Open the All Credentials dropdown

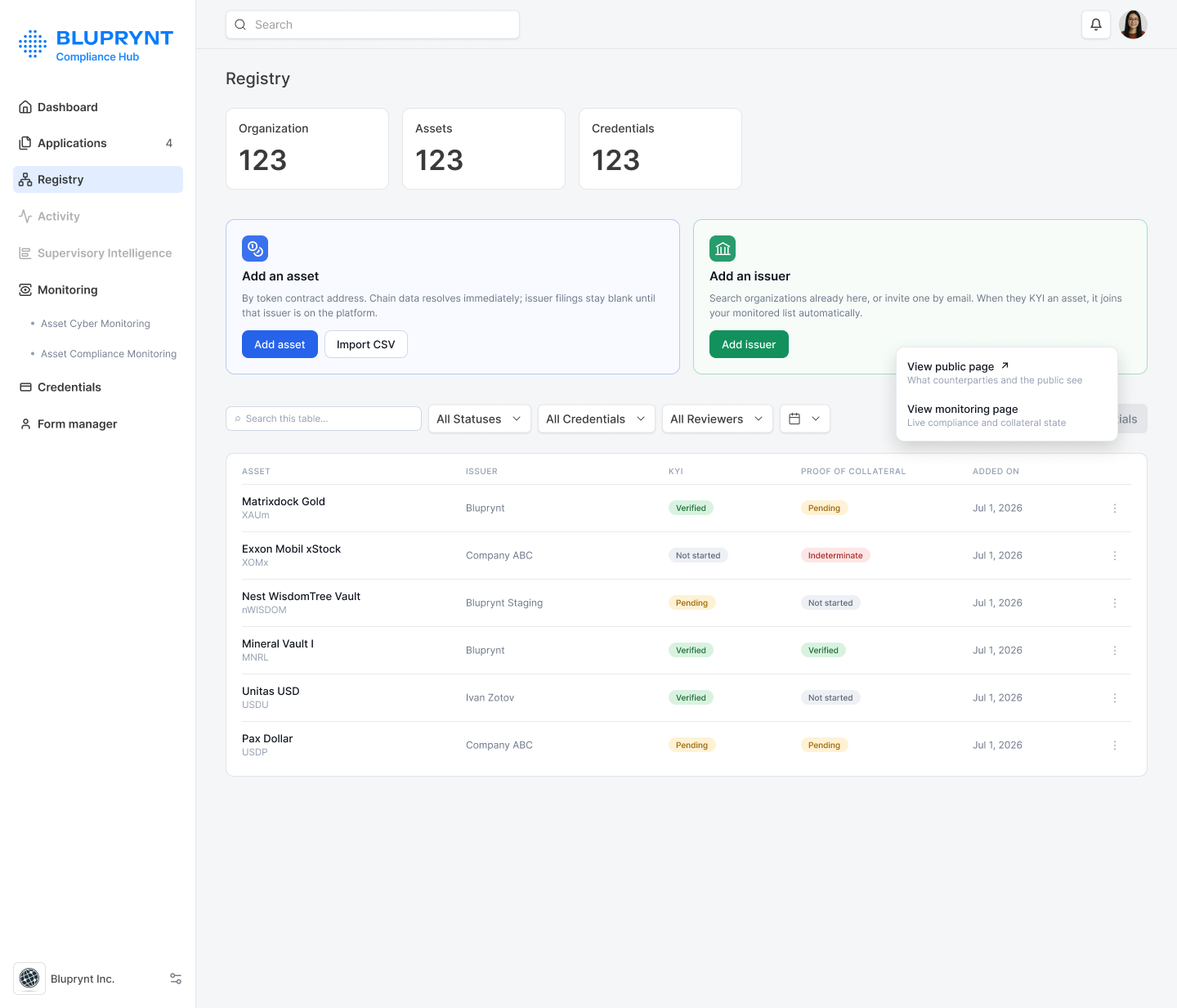click(x=597, y=419)
